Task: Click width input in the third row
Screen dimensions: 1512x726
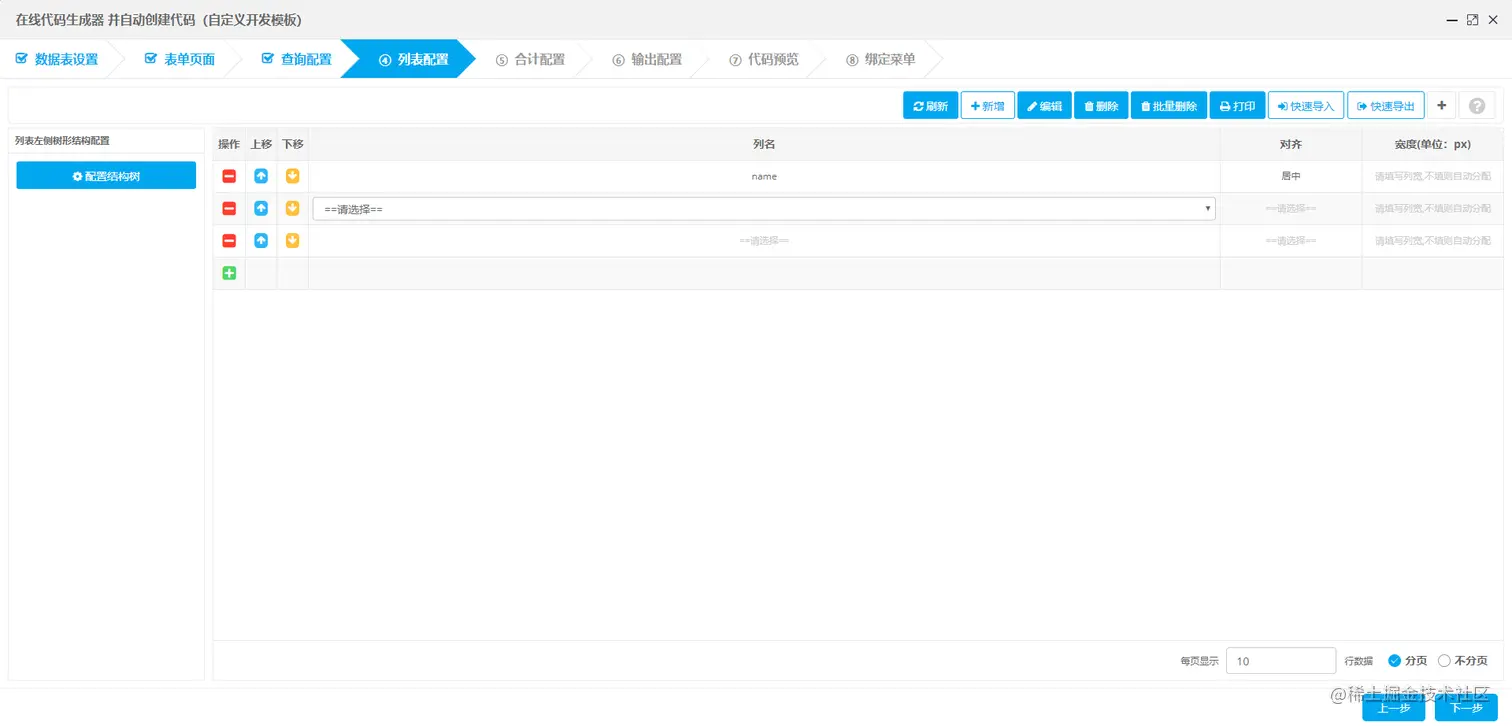Action: [1432, 240]
